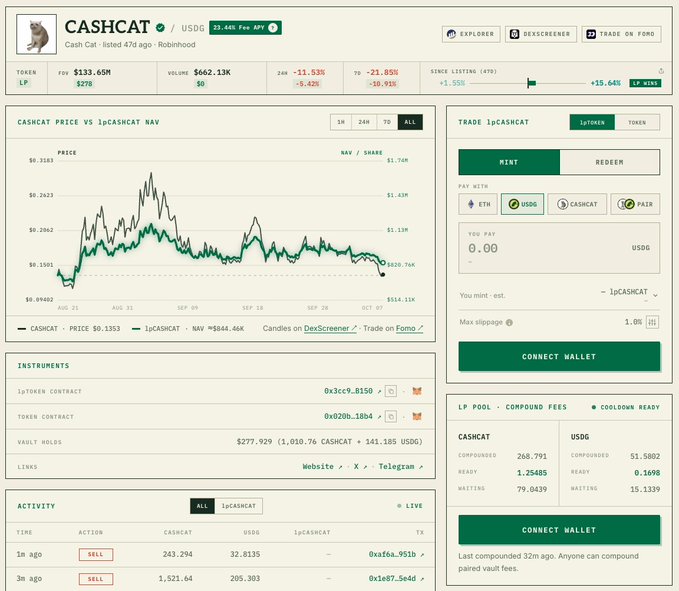The width and height of the screenshot is (679, 591).
Task: Click the CASHCAT cat avatar image
Action: coord(36,34)
